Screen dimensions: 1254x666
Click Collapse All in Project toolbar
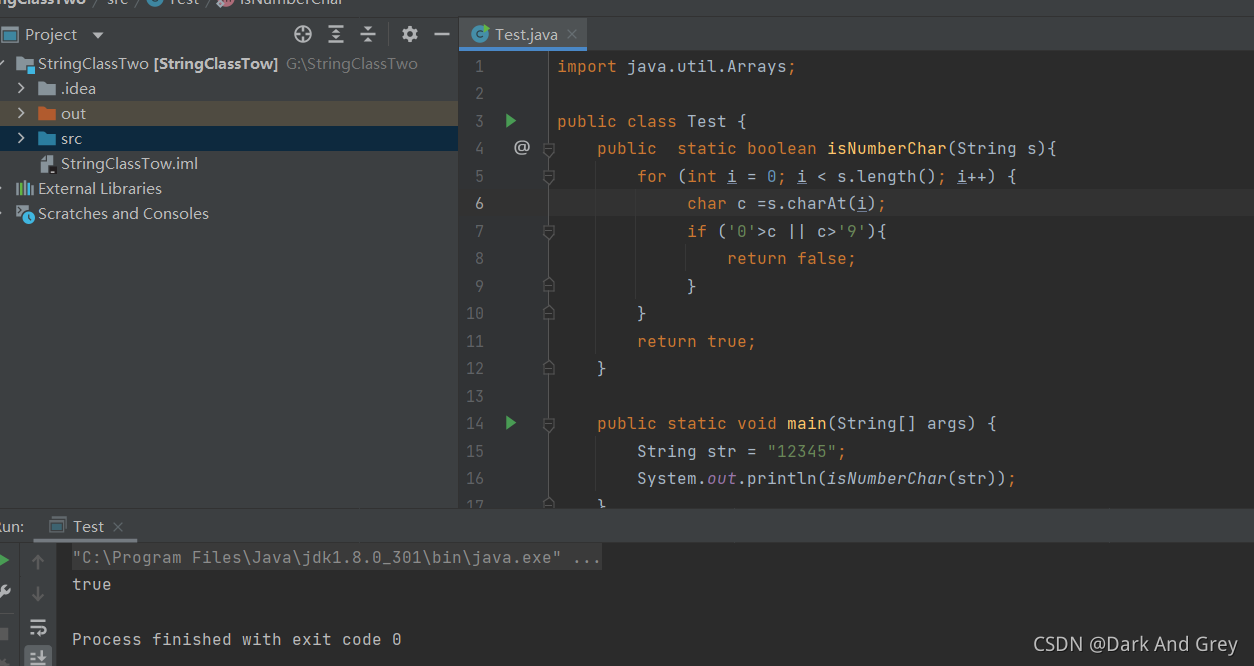click(x=368, y=34)
